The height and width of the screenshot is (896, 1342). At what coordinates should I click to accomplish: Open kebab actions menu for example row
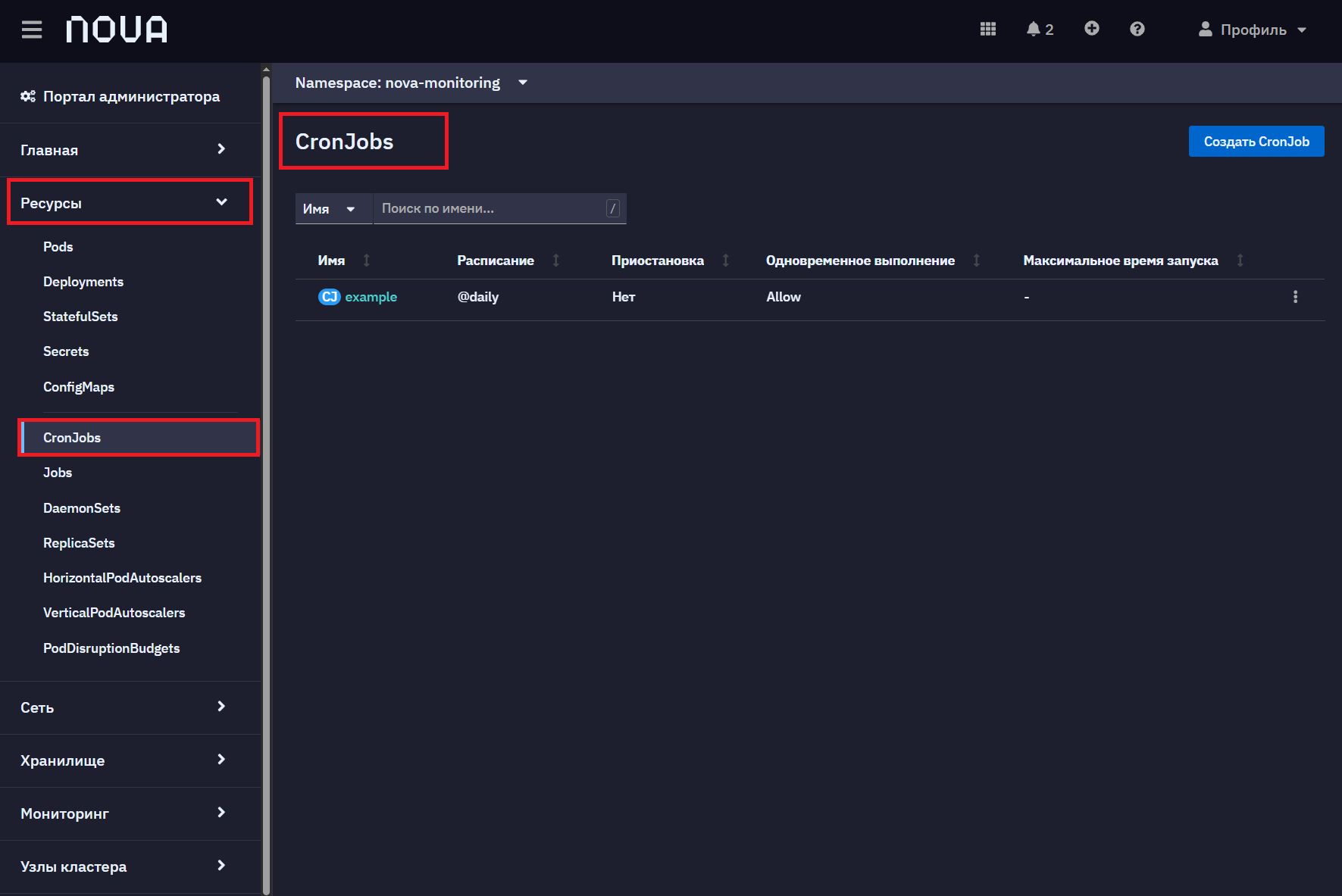(1295, 297)
